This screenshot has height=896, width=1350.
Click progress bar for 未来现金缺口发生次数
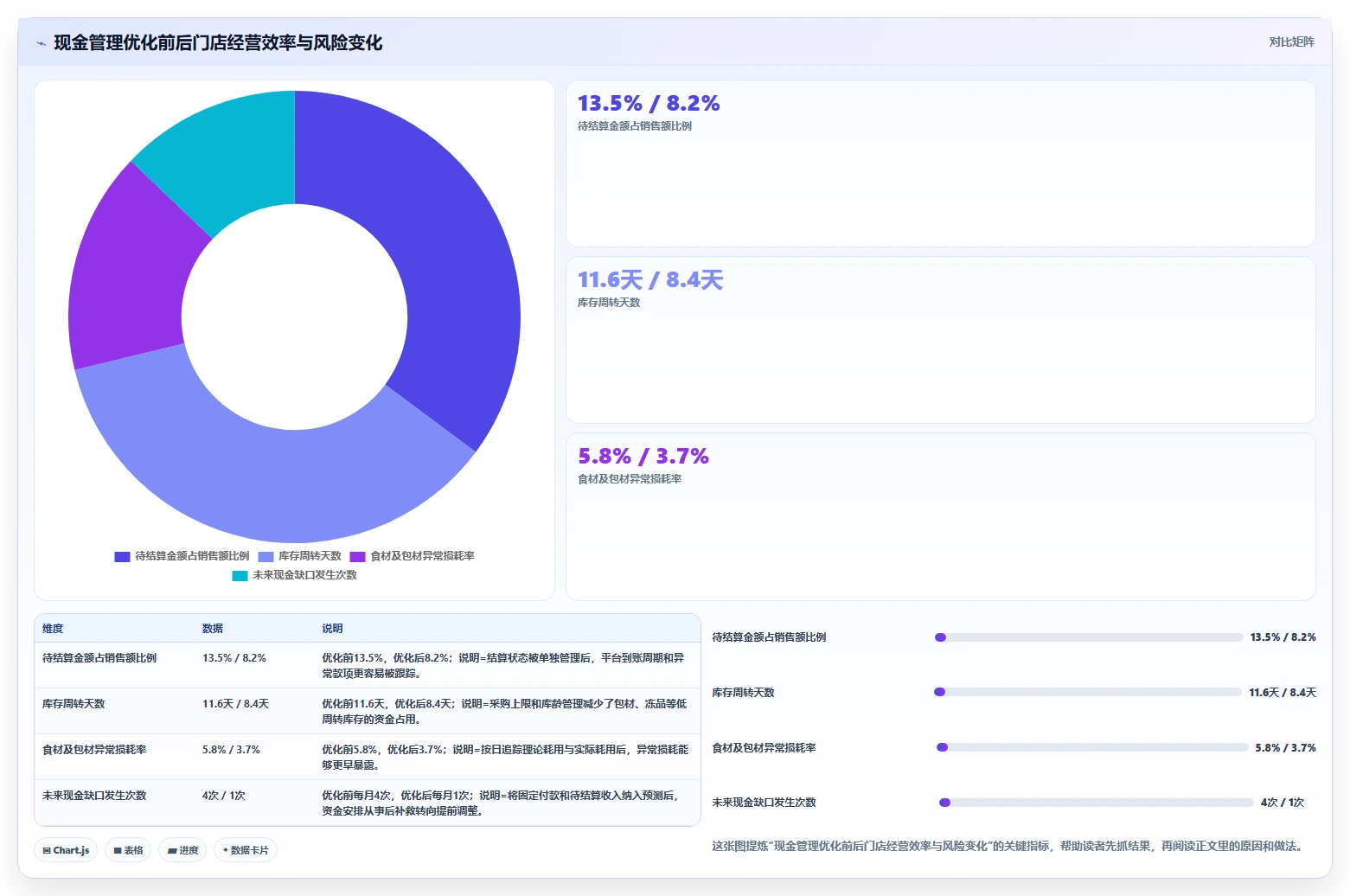pos(1097,803)
